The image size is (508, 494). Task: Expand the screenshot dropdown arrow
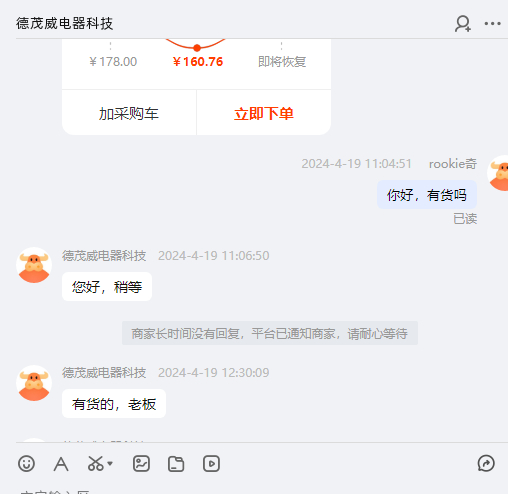(110, 463)
